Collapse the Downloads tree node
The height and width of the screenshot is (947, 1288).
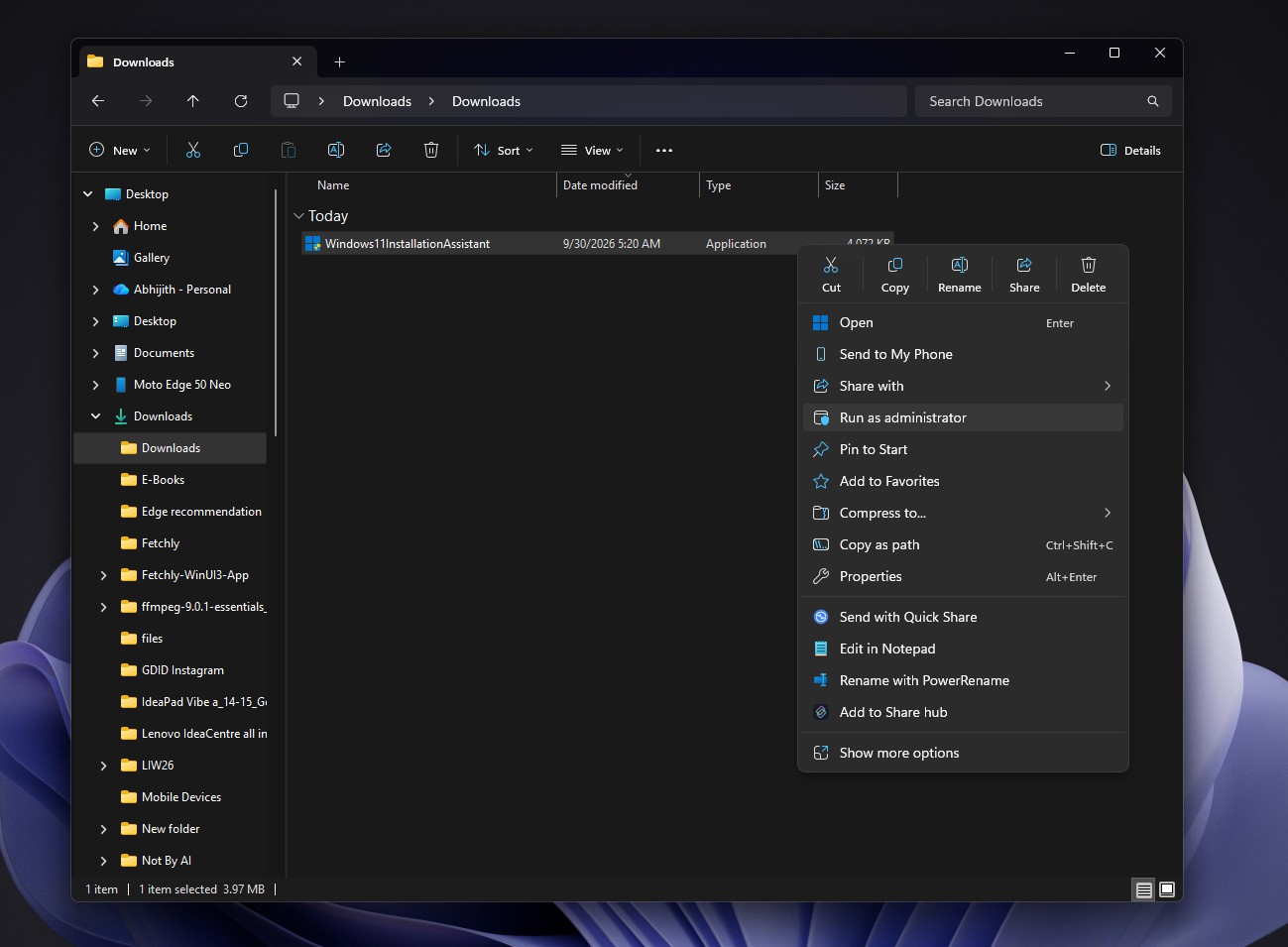[95, 416]
